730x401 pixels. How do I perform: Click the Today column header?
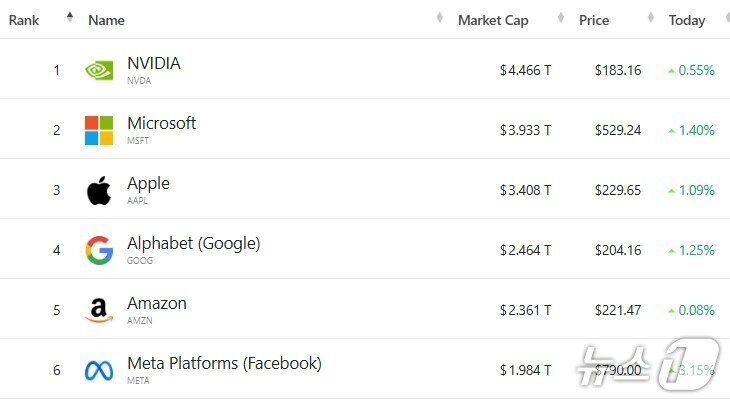point(686,20)
